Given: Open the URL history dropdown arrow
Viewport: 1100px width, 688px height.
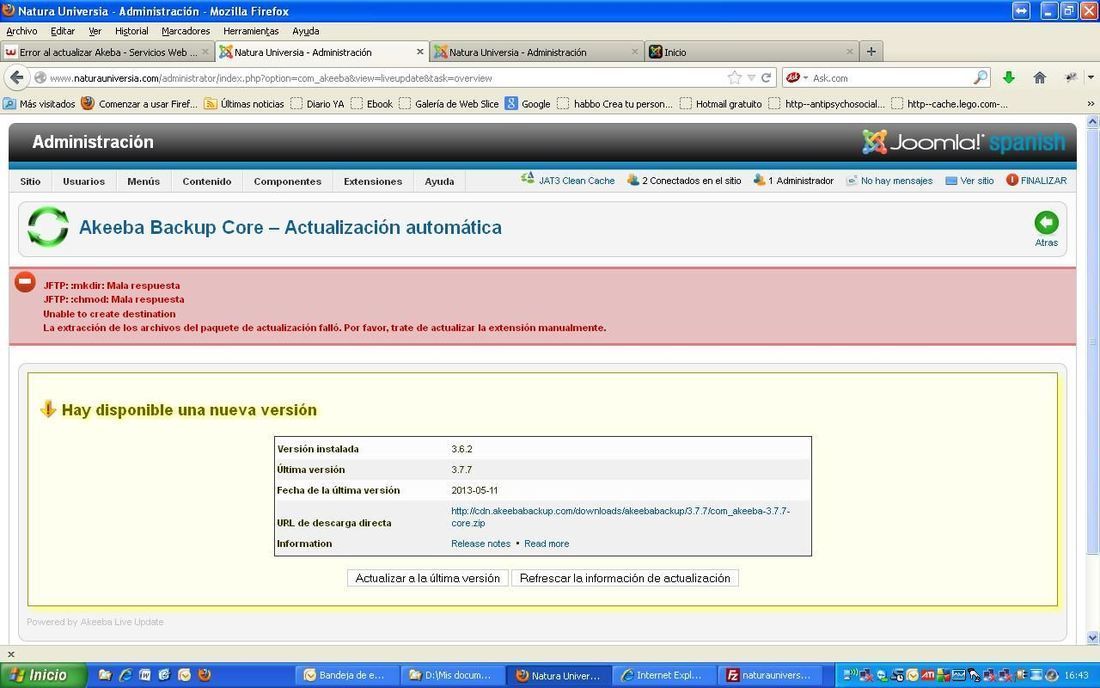Looking at the screenshot, I should (x=751, y=78).
